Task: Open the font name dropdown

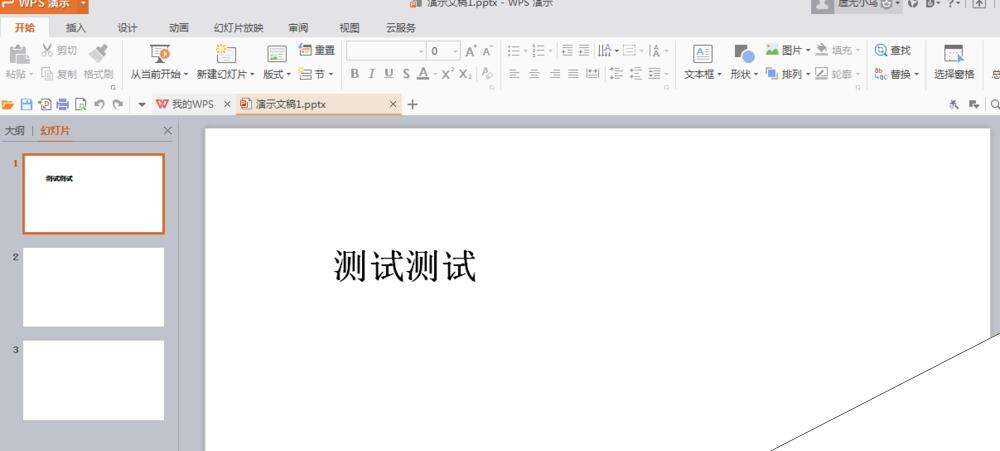Action: coord(421,52)
